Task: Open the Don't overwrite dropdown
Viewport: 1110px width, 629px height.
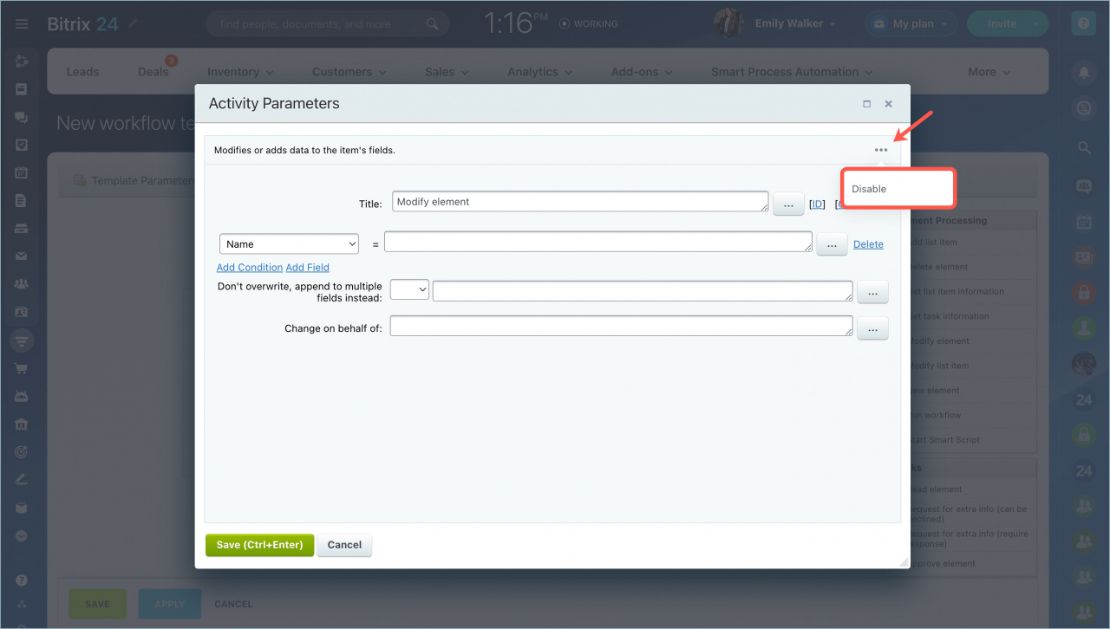Action: coord(409,289)
